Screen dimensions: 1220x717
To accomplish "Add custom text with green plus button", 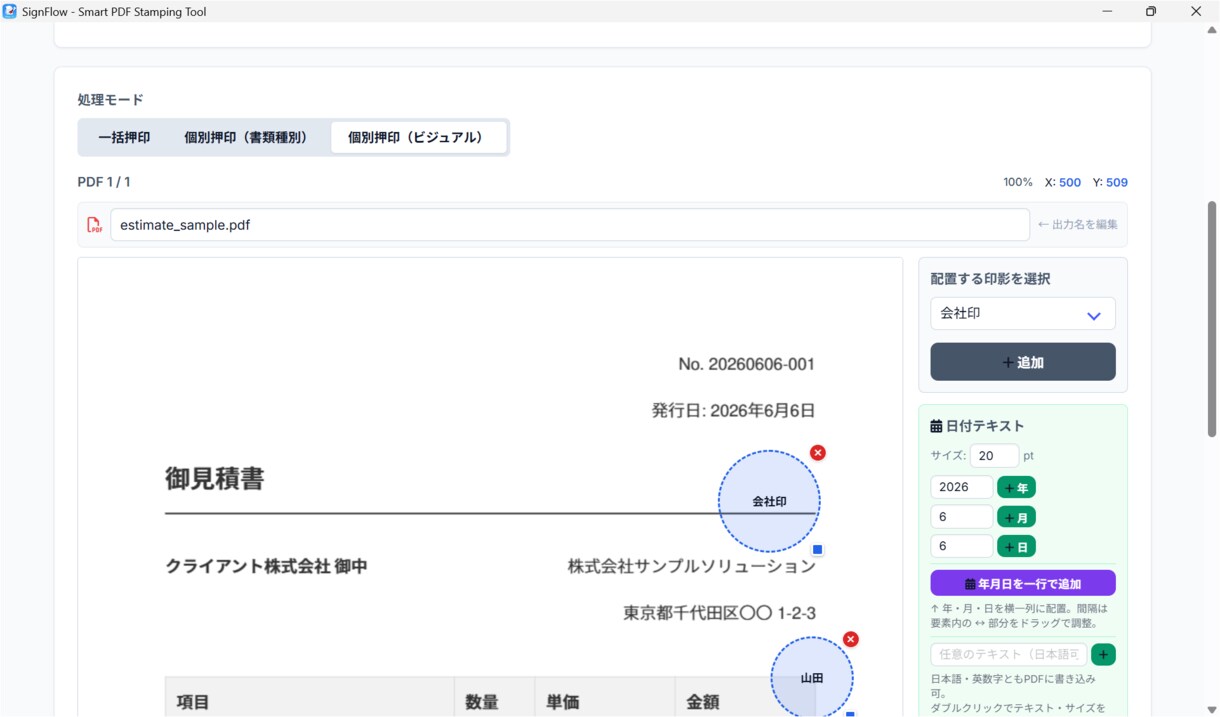I will click(x=1103, y=655).
